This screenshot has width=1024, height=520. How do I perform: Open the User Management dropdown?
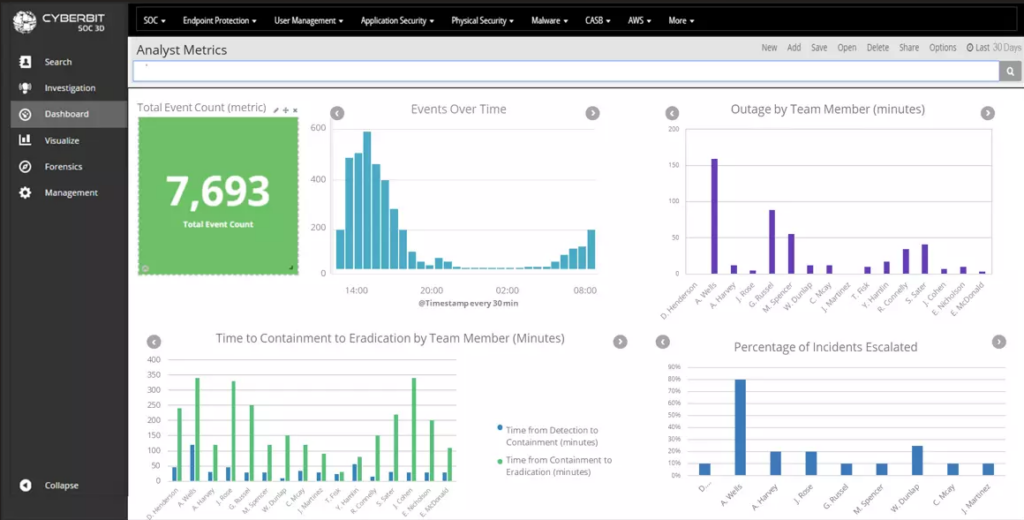(x=308, y=20)
